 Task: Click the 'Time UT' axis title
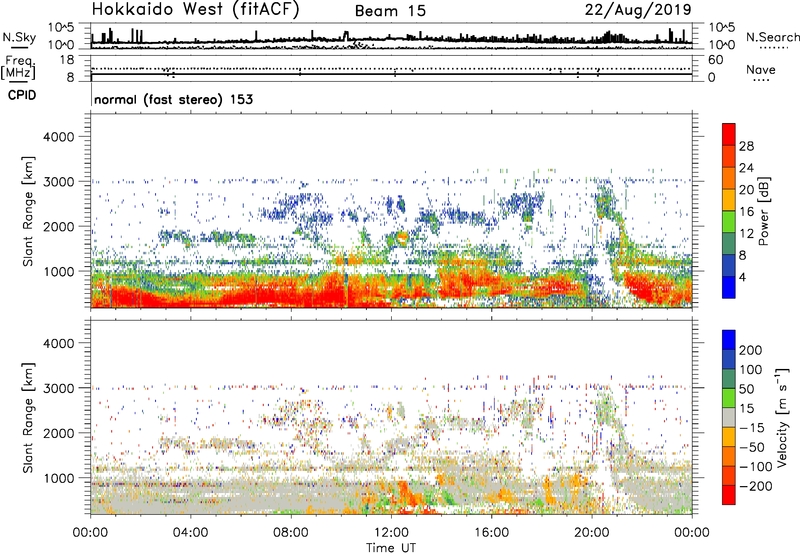[x=391, y=547]
